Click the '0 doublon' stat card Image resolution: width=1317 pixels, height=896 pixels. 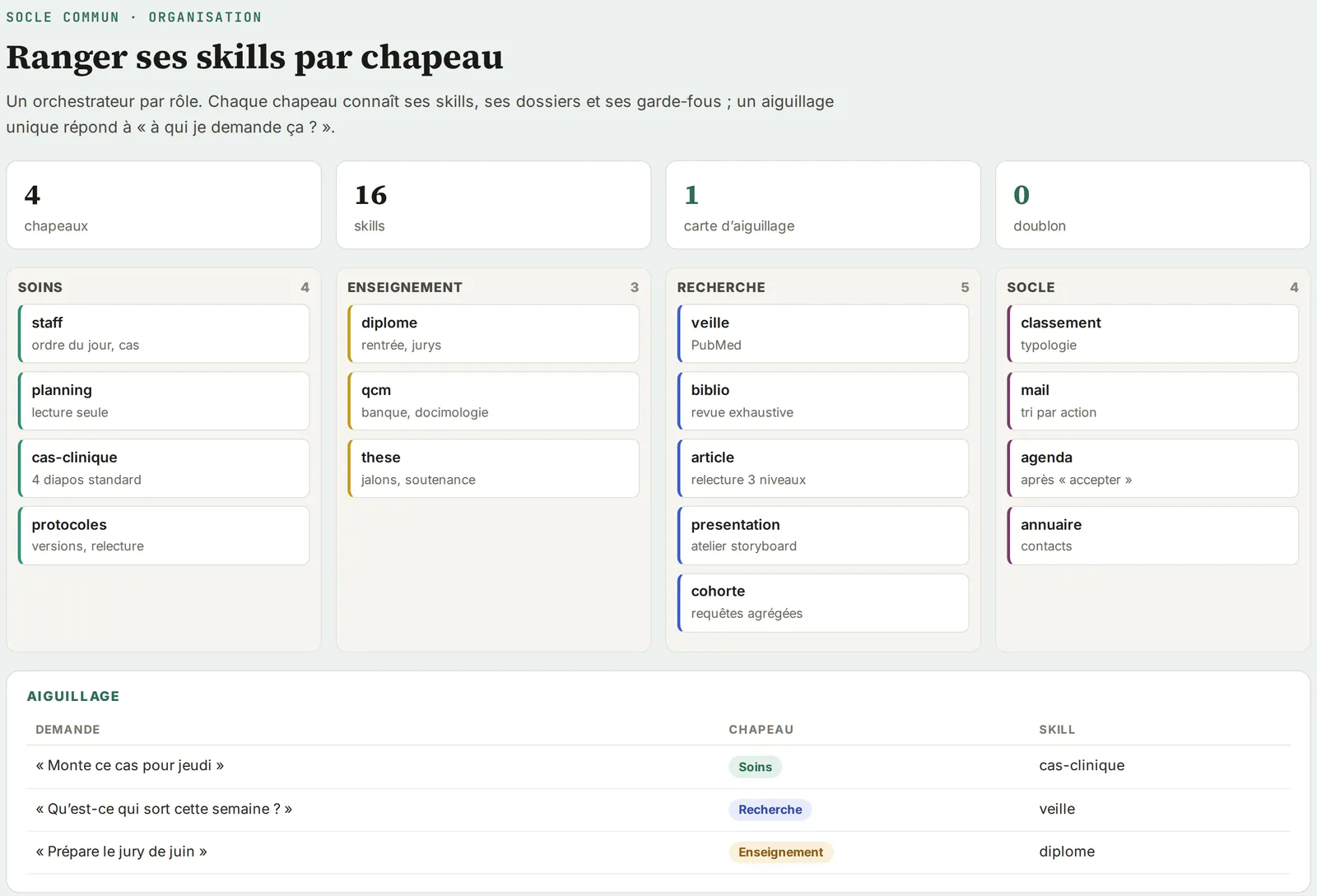(1152, 205)
